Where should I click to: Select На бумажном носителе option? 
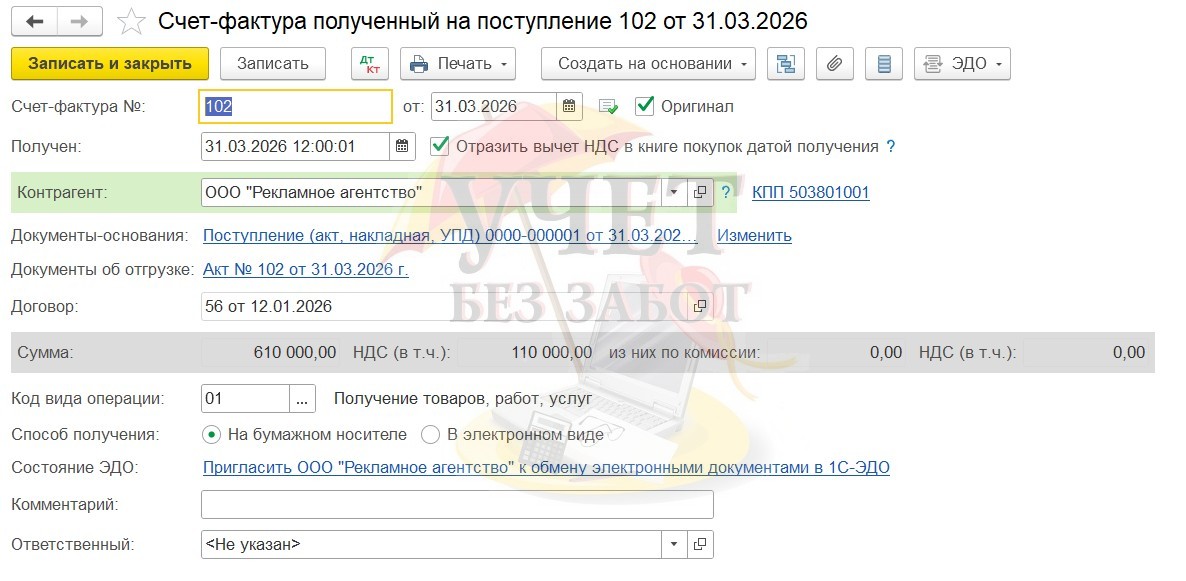[213, 435]
